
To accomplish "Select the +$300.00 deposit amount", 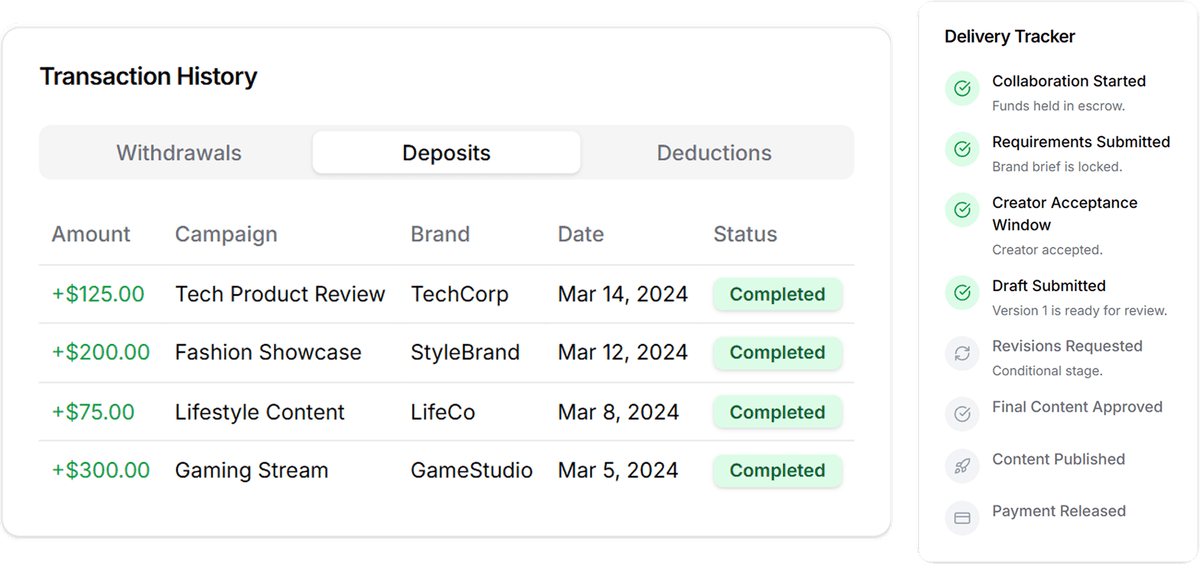I will [101, 470].
